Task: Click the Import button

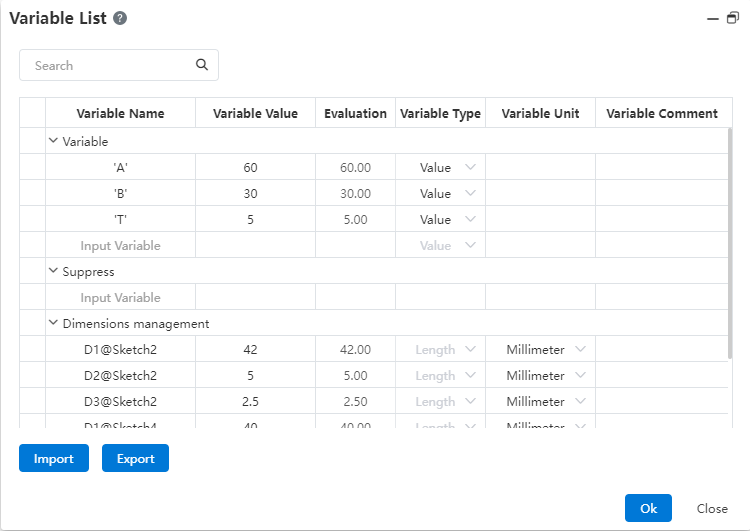Action: (54, 458)
